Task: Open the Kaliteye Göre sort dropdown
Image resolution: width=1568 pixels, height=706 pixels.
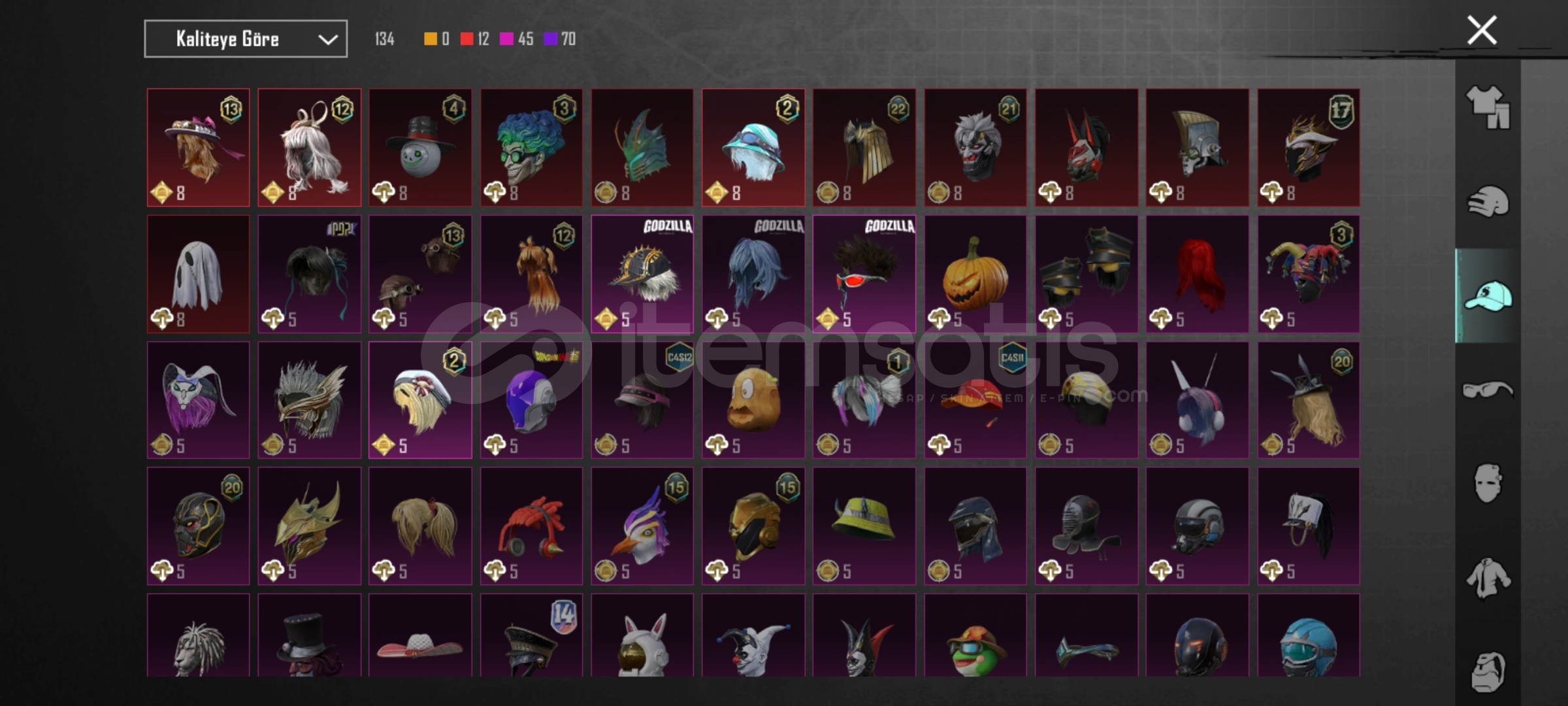Action: click(x=246, y=39)
